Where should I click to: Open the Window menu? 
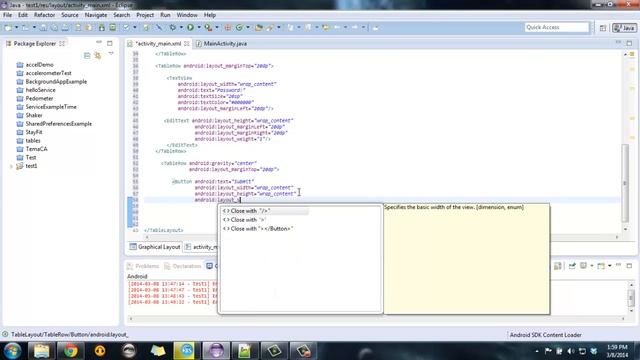tap(187, 15)
